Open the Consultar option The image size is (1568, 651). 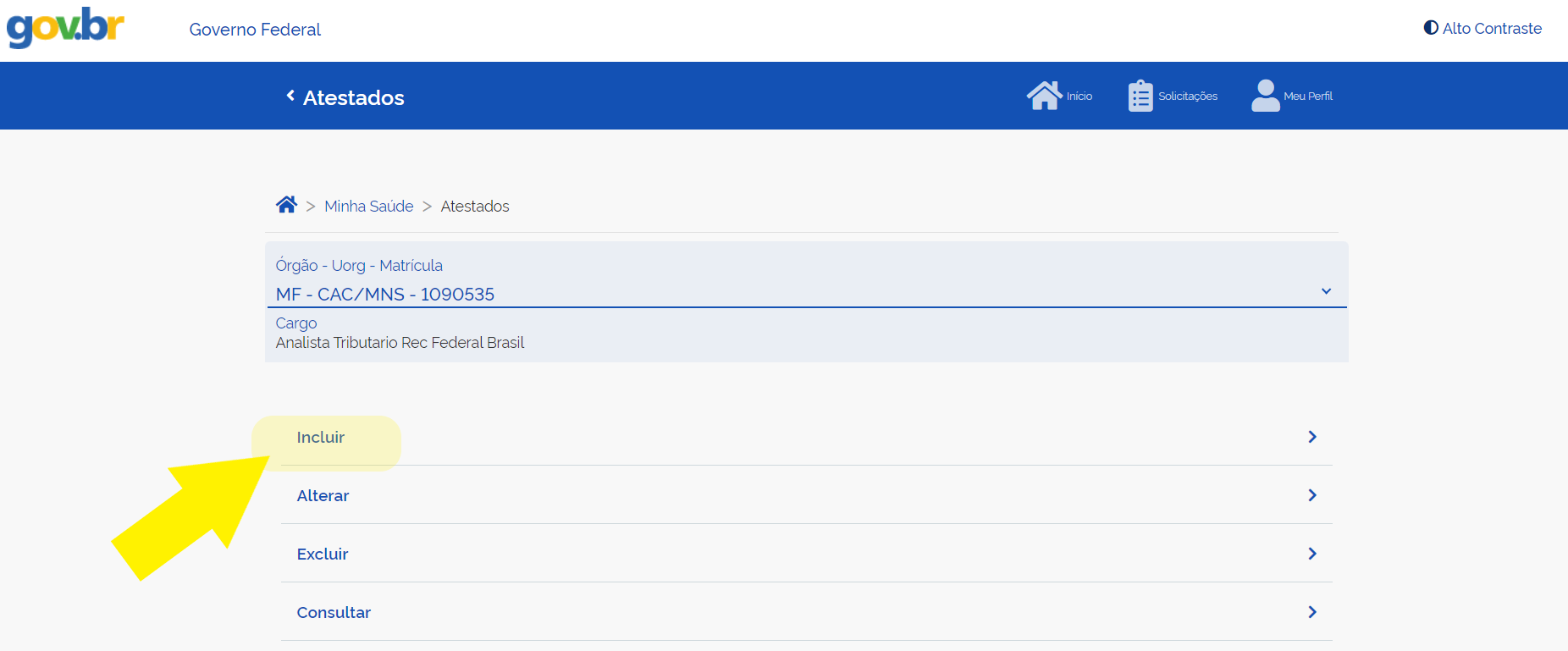[x=334, y=613]
